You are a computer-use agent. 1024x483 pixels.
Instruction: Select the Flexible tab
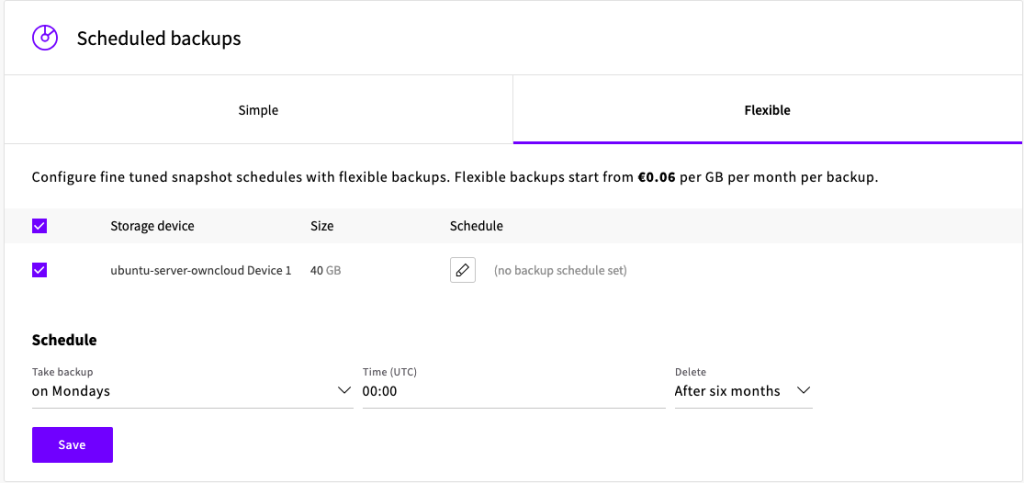pyautogui.click(x=767, y=110)
